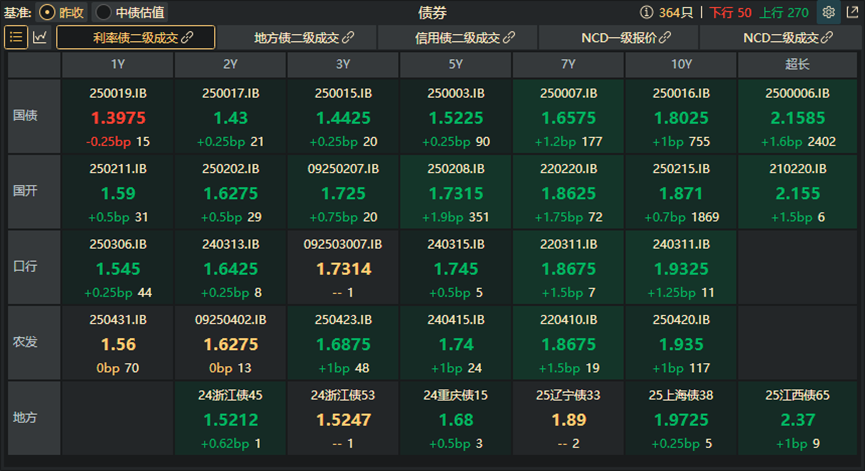Click link icon on NCD一级报价 tab
This screenshot has height=471, width=865.
[665, 38]
